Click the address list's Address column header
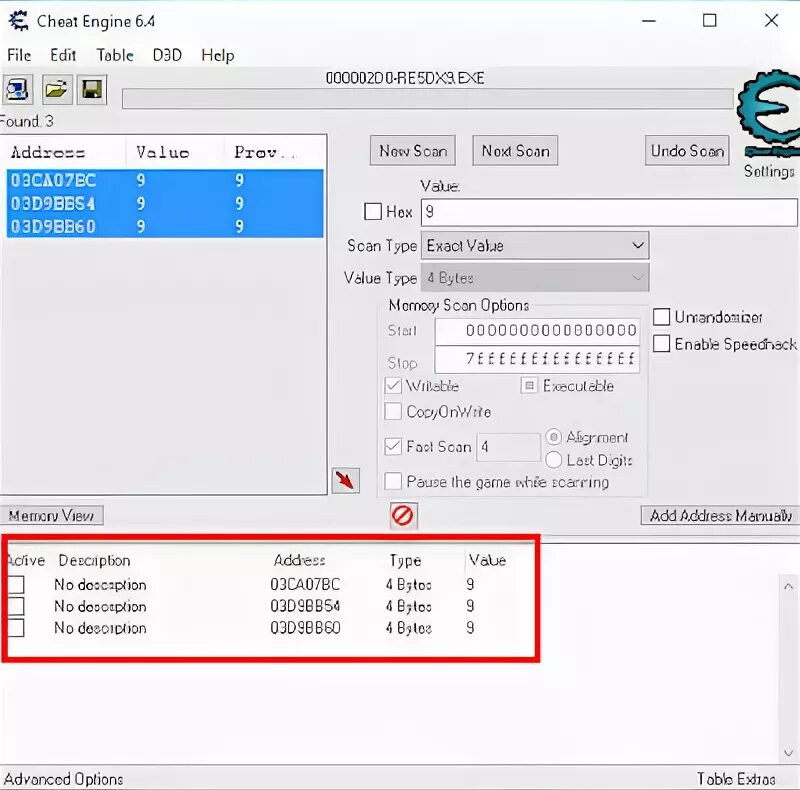 [299, 560]
